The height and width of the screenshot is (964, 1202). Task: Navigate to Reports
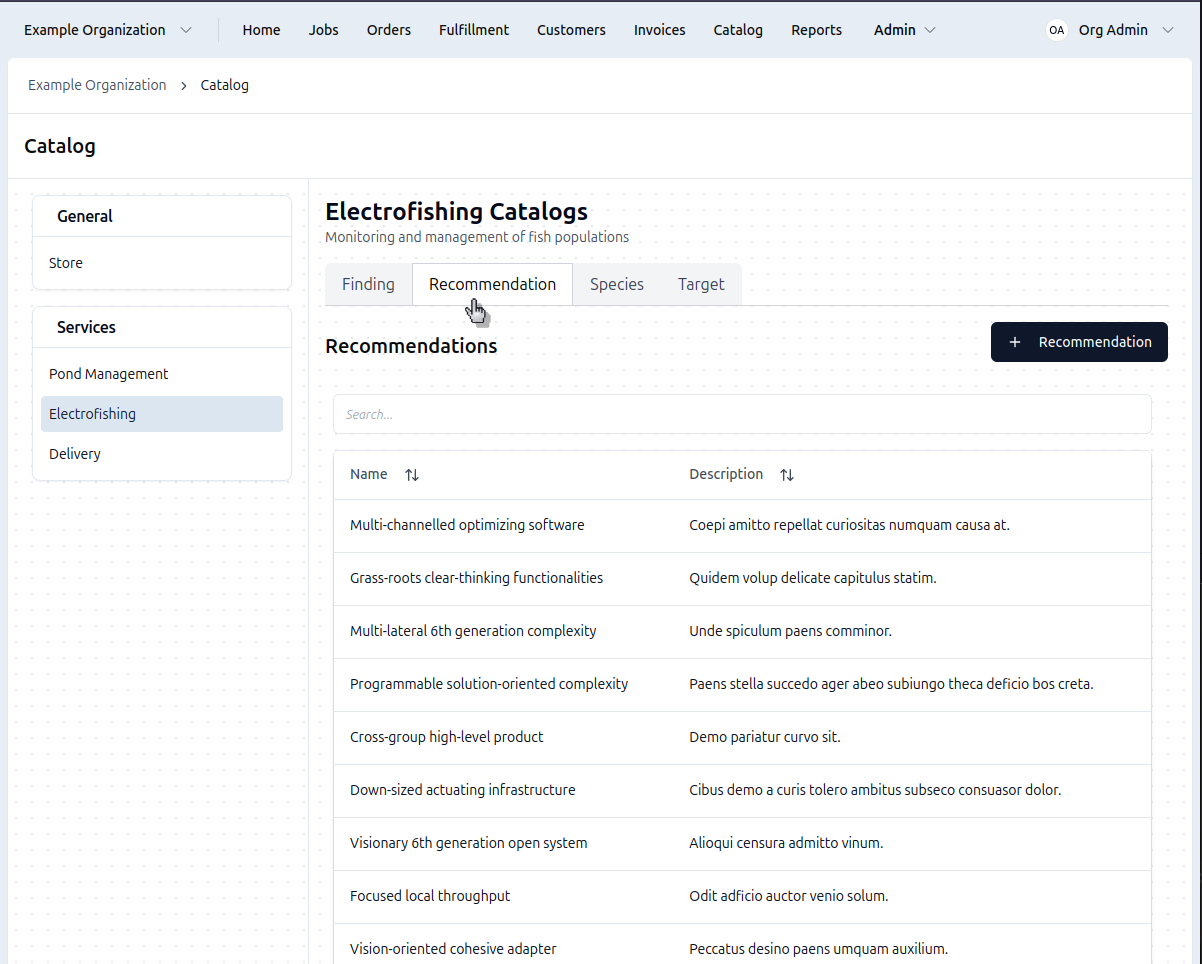(x=816, y=30)
